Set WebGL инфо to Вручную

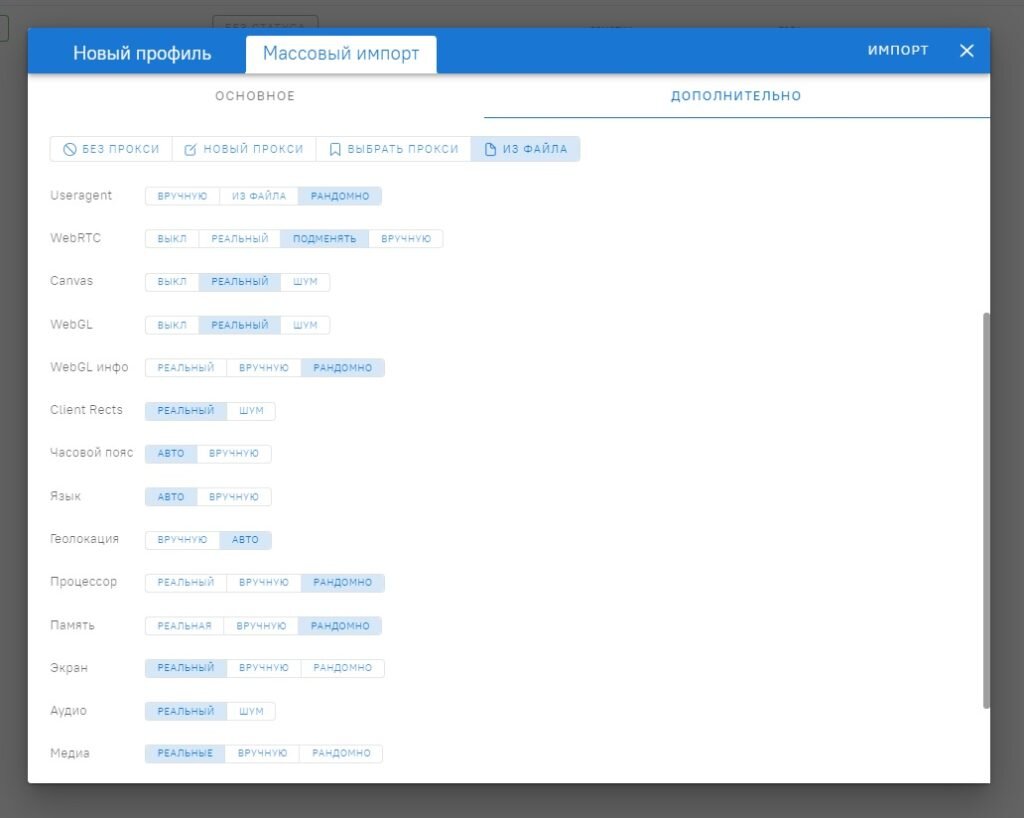pyautogui.click(x=264, y=368)
